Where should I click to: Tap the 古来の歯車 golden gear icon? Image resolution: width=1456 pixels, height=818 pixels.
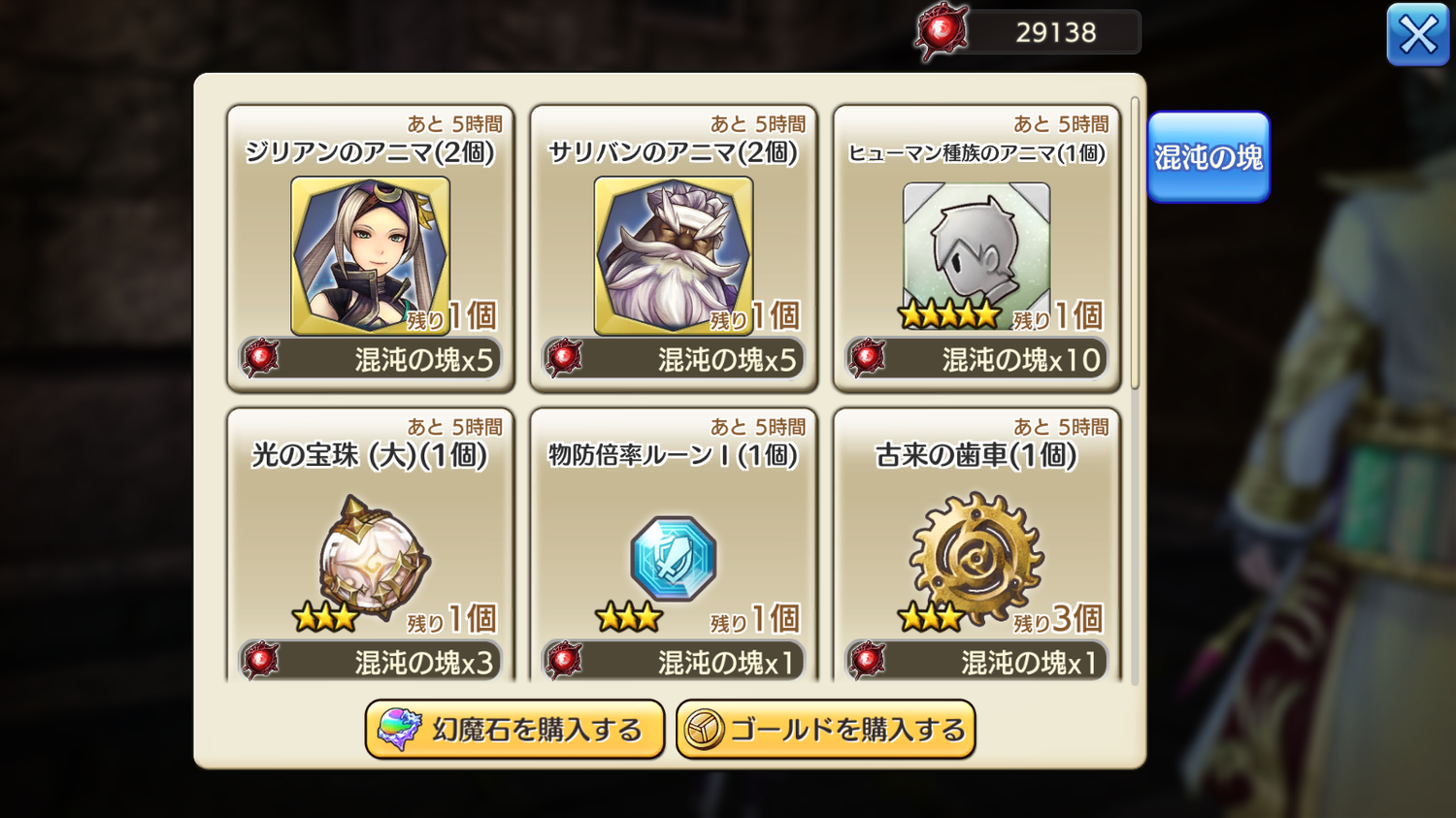(976, 557)
